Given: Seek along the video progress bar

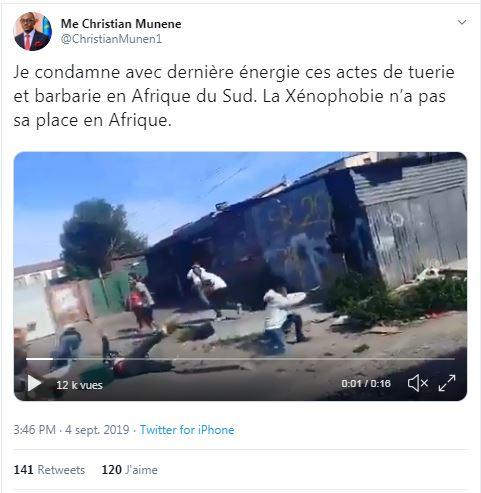Looking at the screenshot, I should point(240,359).
